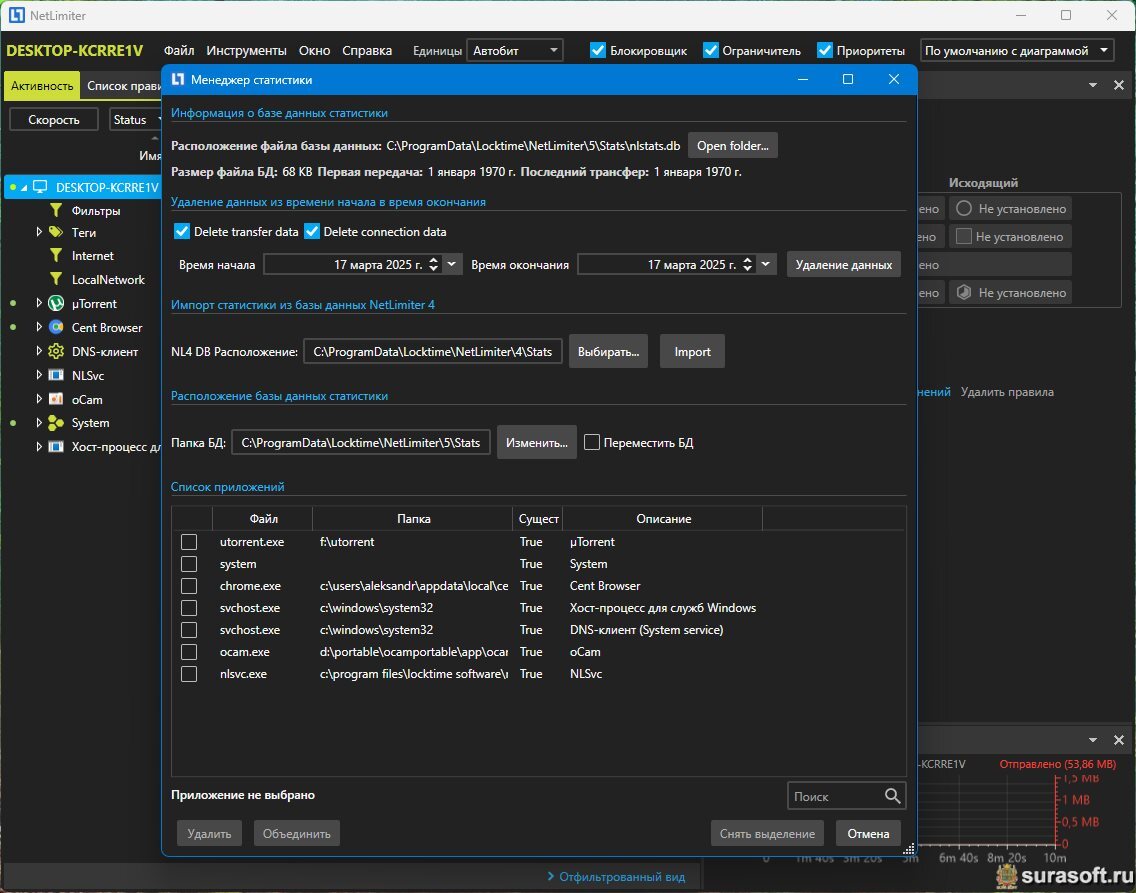Toggle Delete transfer data checkbox
This screenshot has height=893, width=1136.
[x=182, y=232]
